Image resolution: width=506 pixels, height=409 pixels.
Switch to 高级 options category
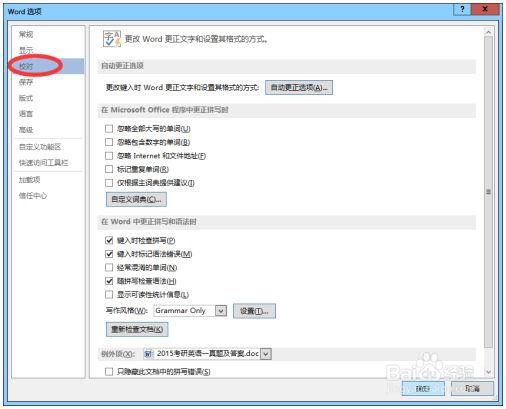point(26,130)
